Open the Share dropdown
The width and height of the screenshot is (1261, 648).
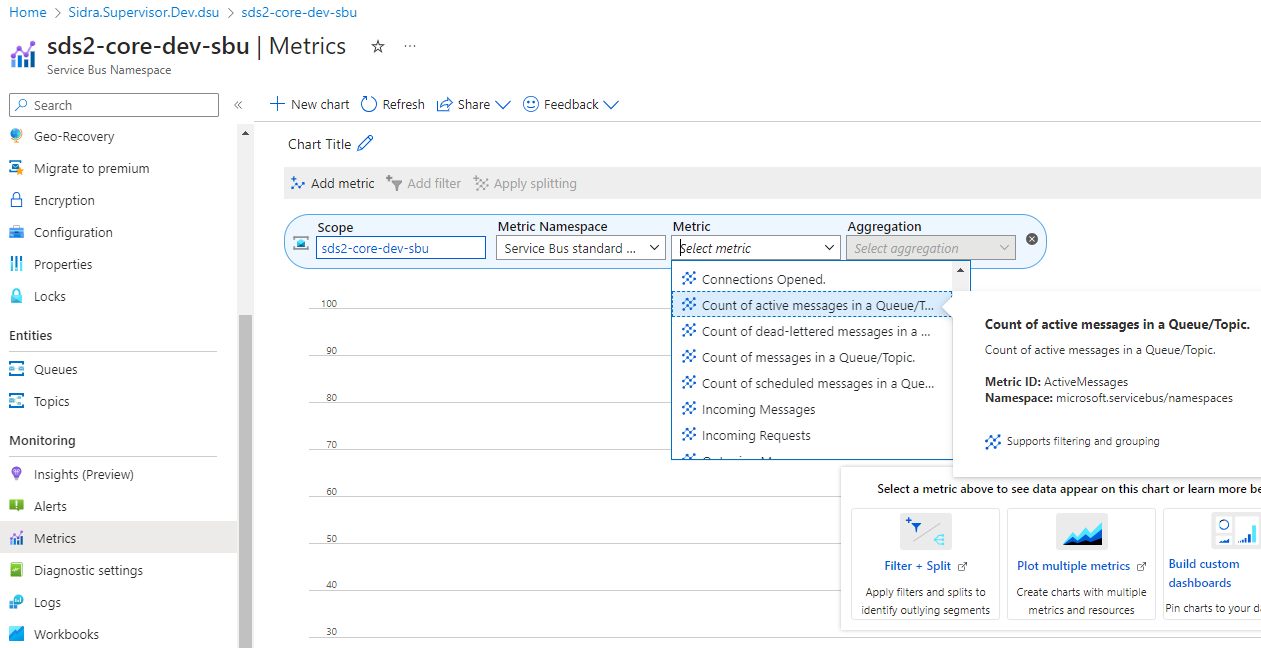[x=474, y=104]
